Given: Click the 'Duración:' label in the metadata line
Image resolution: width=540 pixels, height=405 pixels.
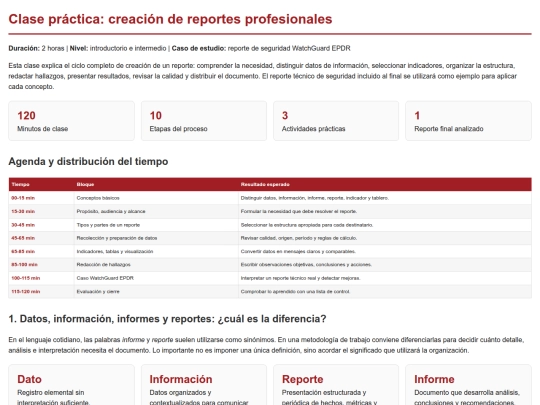Looking at the screenshot, I should (24, 49).
